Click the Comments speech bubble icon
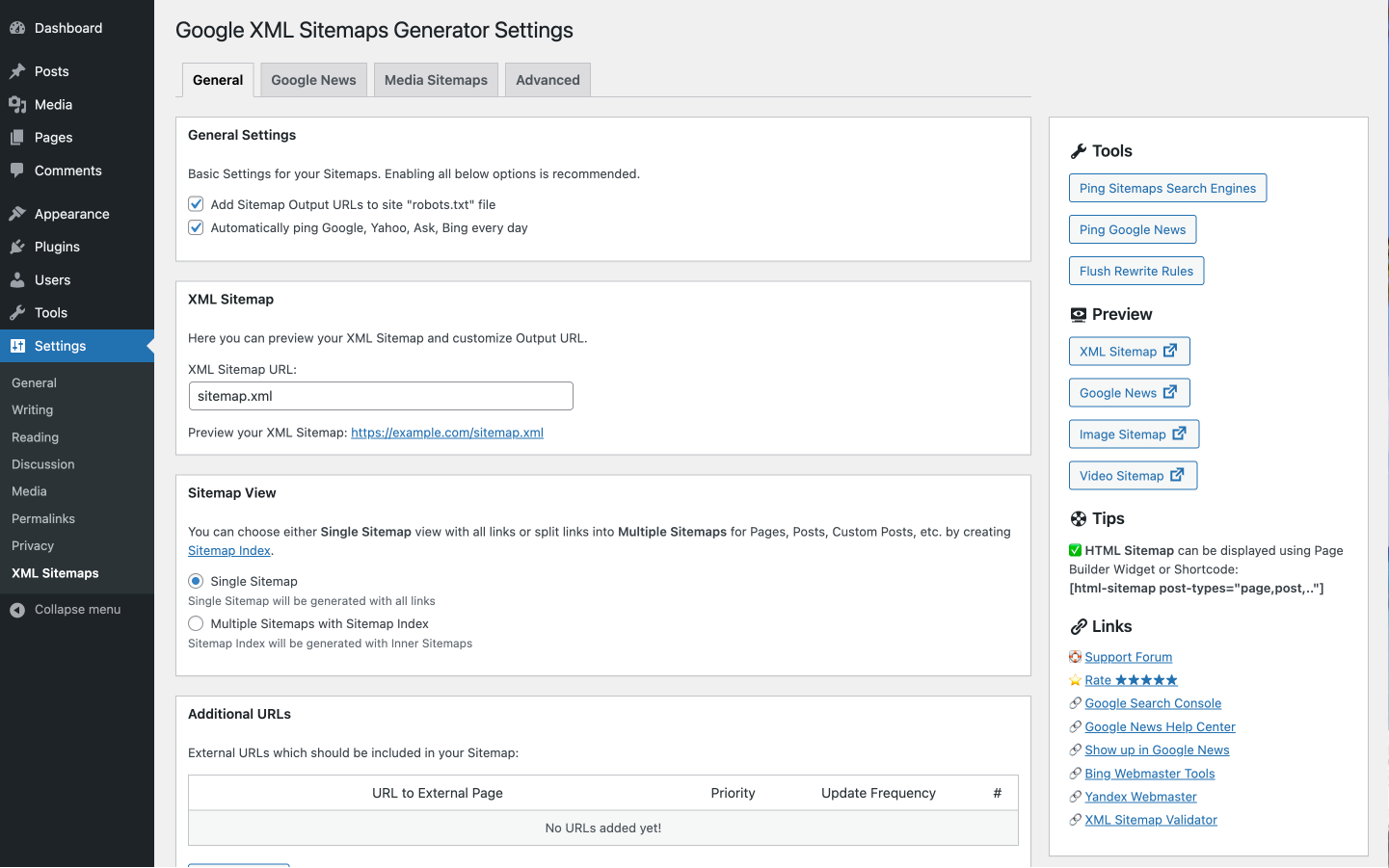The height and width of the screenshot is (868, 1389). 17,171
